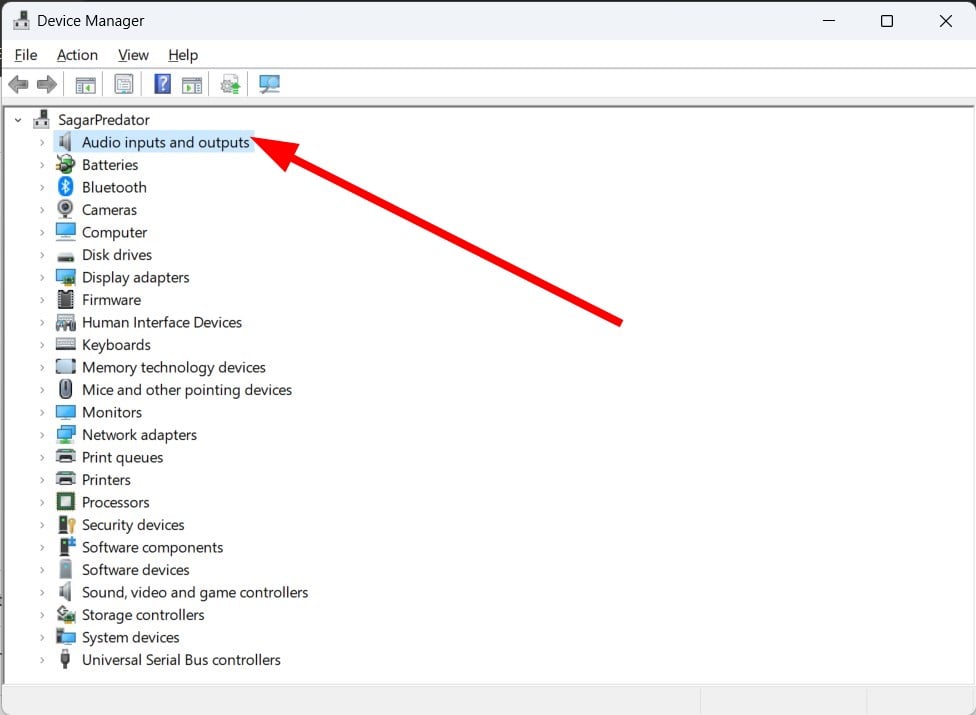The image size is (976, 715).
Task: Click the Device Manager title bar icon
Action: pos(21,21)
